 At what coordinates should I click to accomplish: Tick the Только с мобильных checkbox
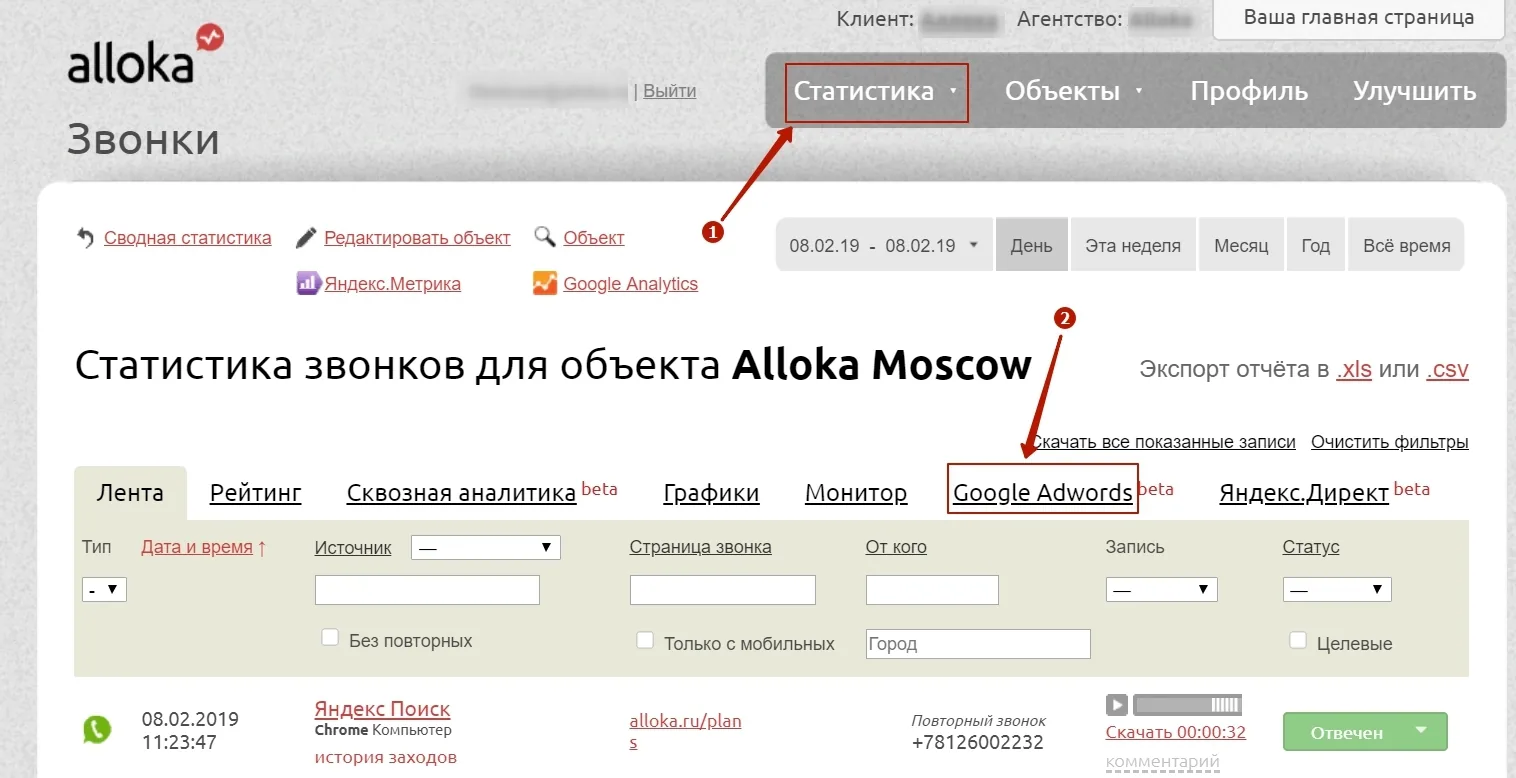point(645,640)
